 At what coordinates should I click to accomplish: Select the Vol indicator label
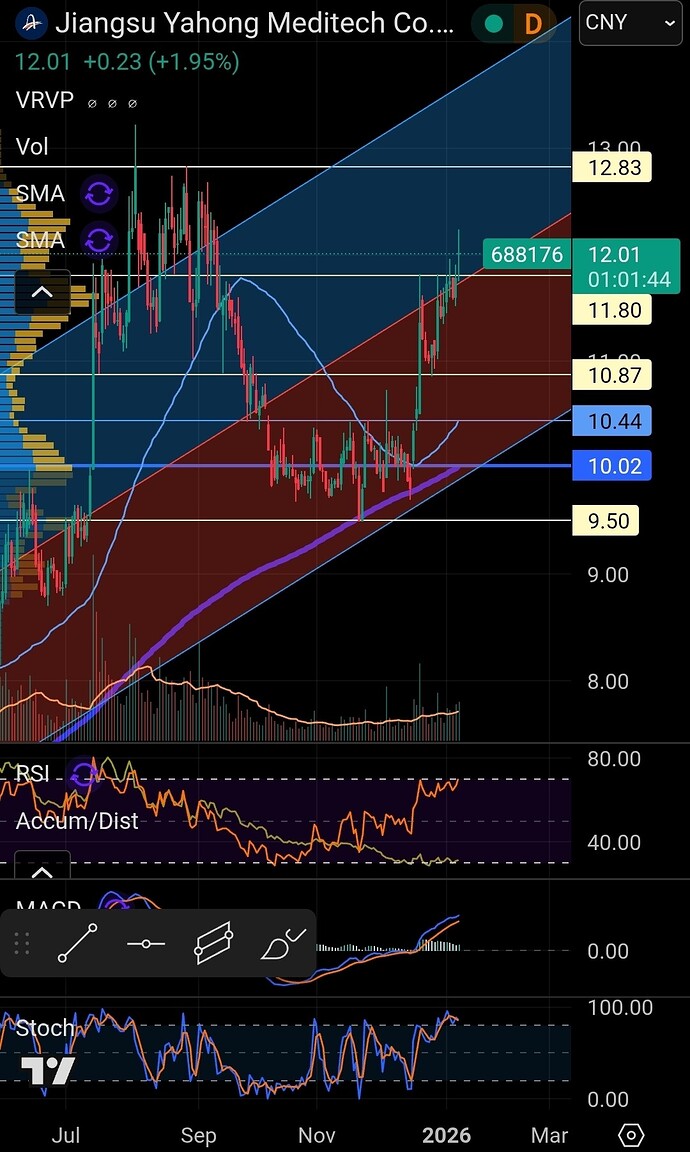click(x=32, y=146)
